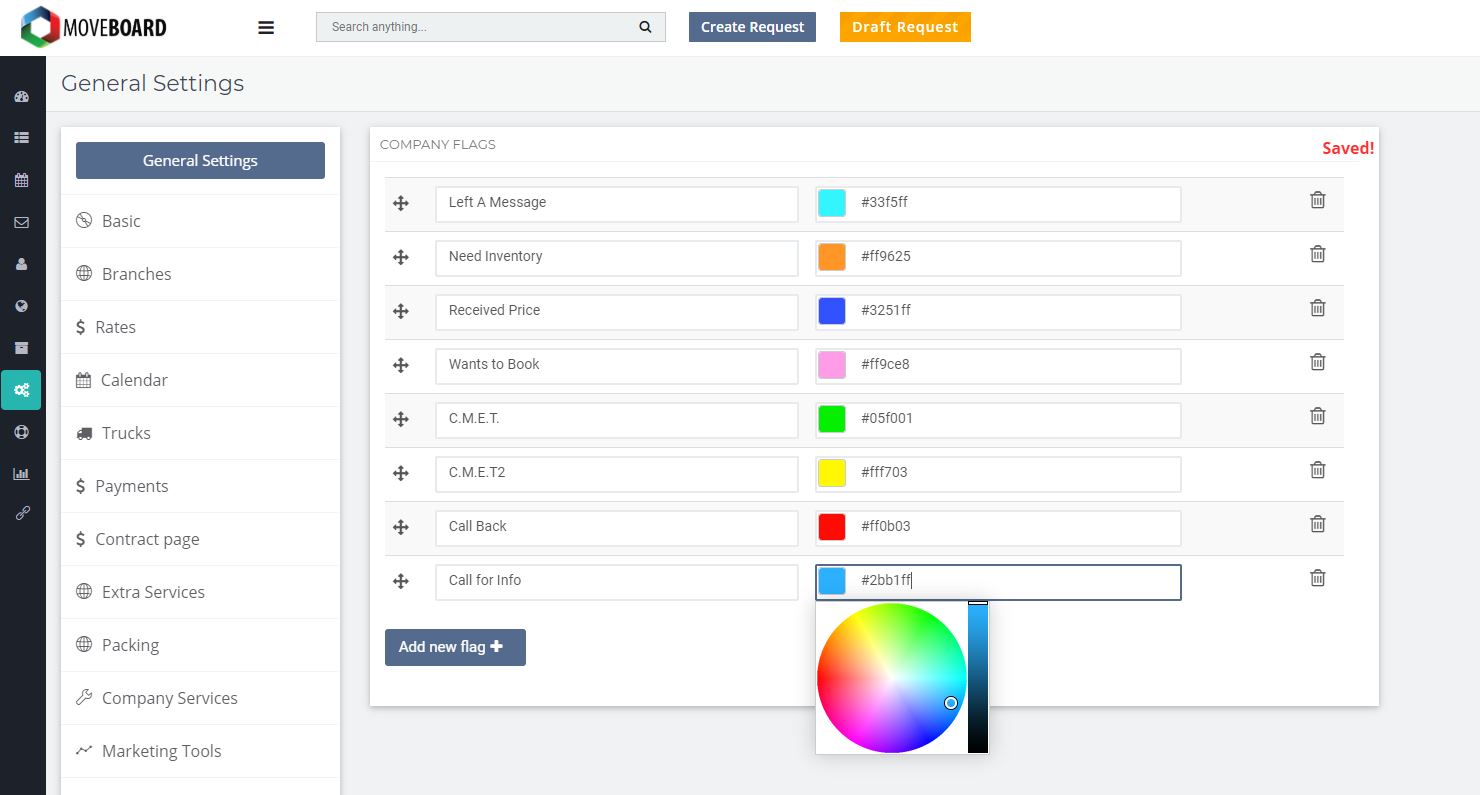
Task: Open the user profile icon in sidebar
Action: (x=21, y=264)
